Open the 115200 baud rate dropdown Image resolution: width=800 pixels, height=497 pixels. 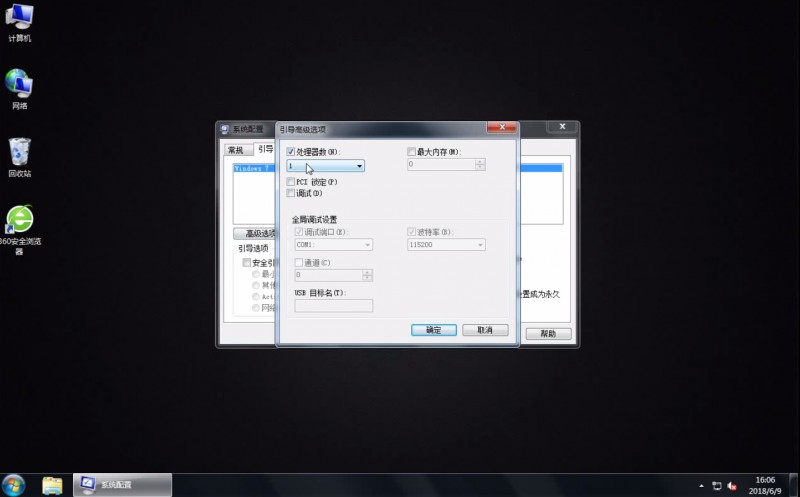pos(446,245)
